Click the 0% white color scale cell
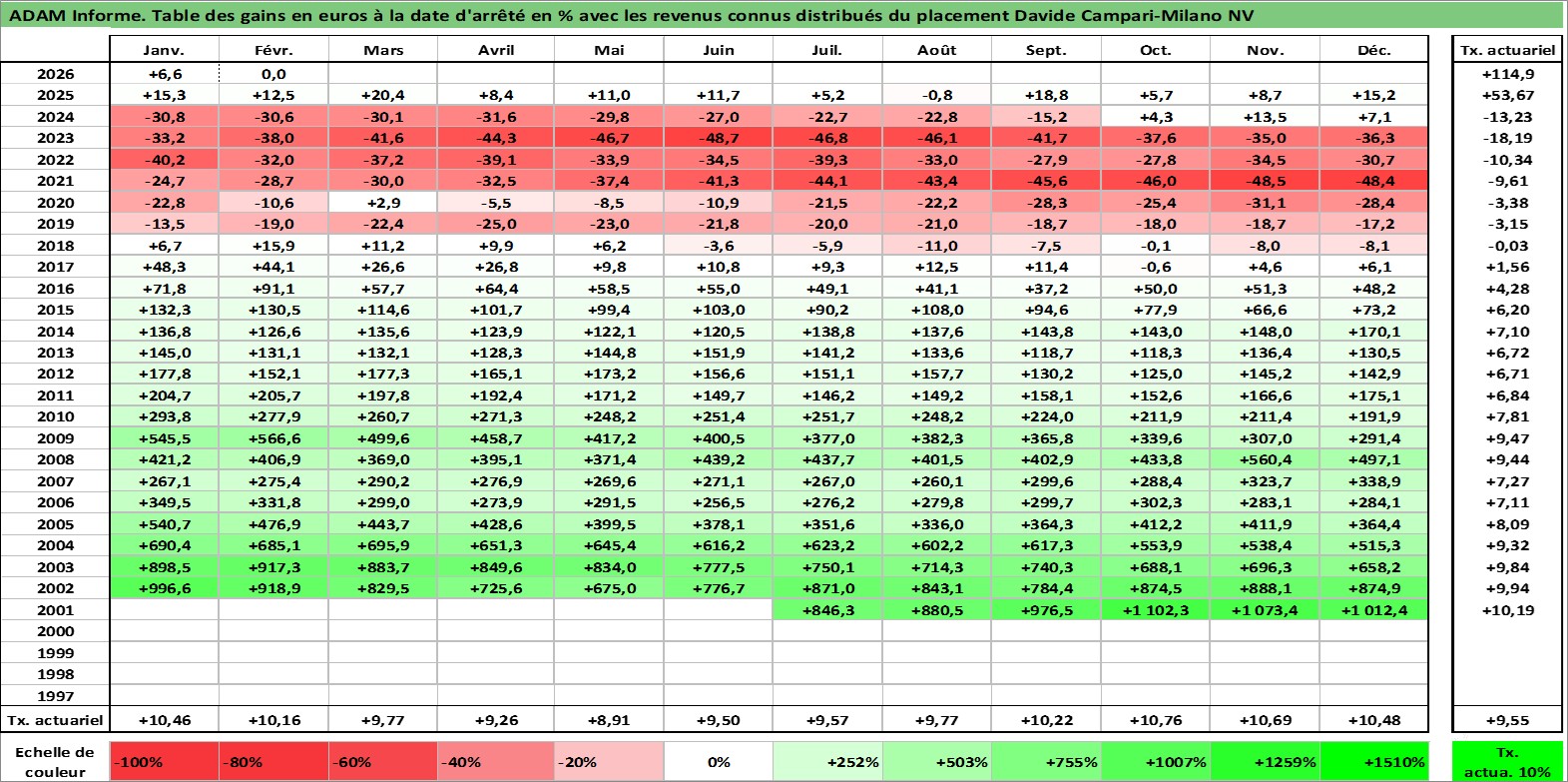The image size is (1568, 782). pyautogui.click(x=719, y=761)
